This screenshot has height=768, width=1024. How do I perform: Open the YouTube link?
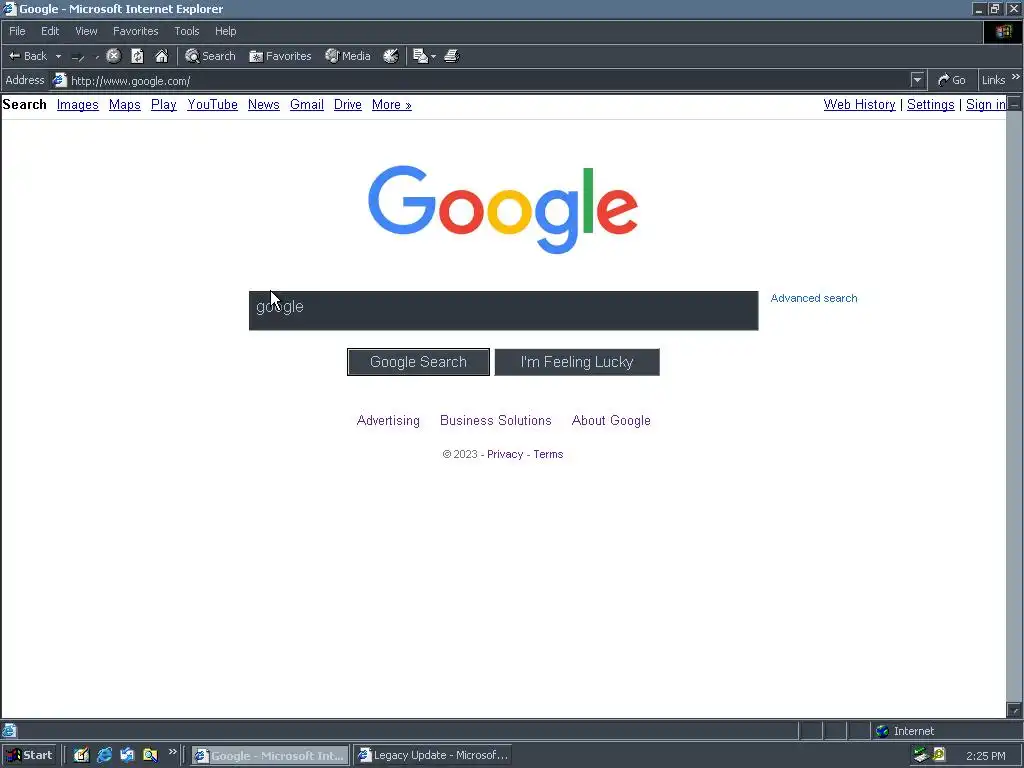212,104
